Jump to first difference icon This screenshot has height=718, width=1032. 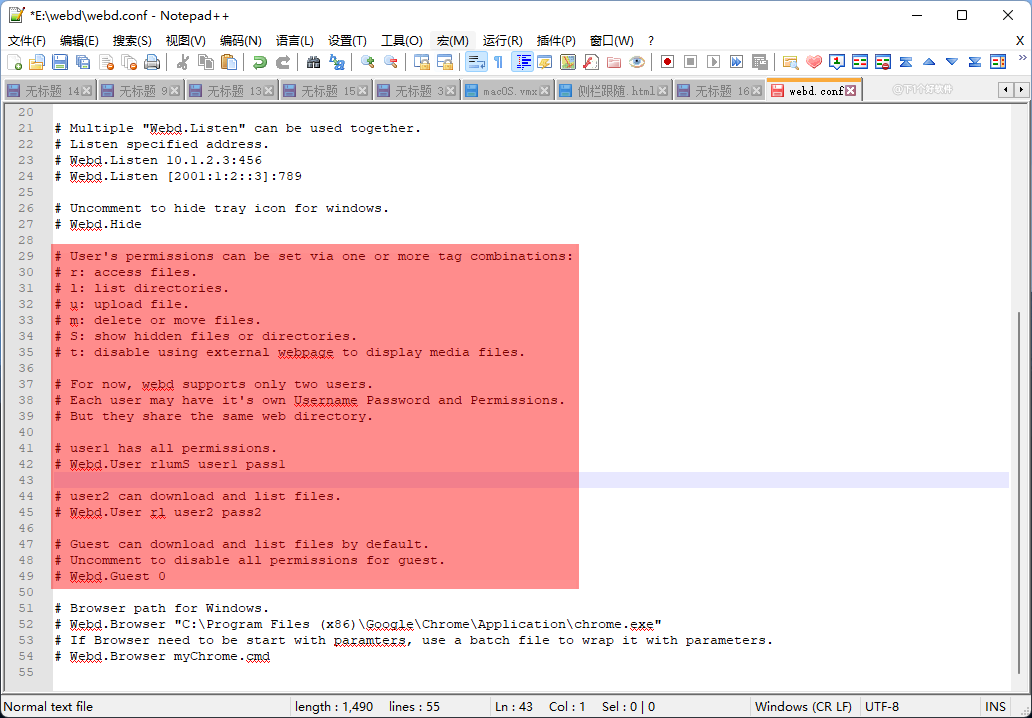click(x=906, y=63)
